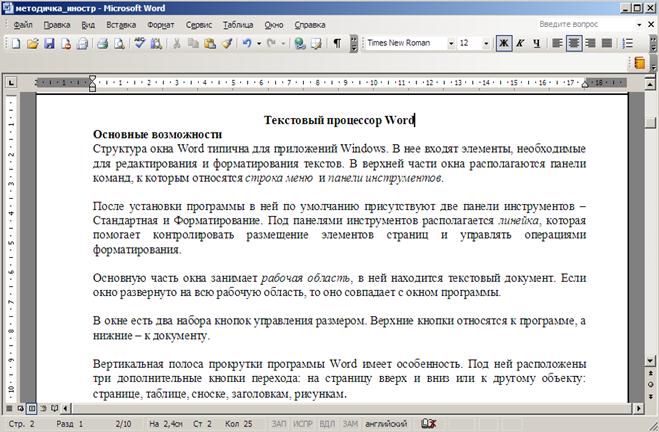Click the vertical scrollbar thumb
Image resolution: width=659 pixels, height=432 pixels.
(651, 121)
